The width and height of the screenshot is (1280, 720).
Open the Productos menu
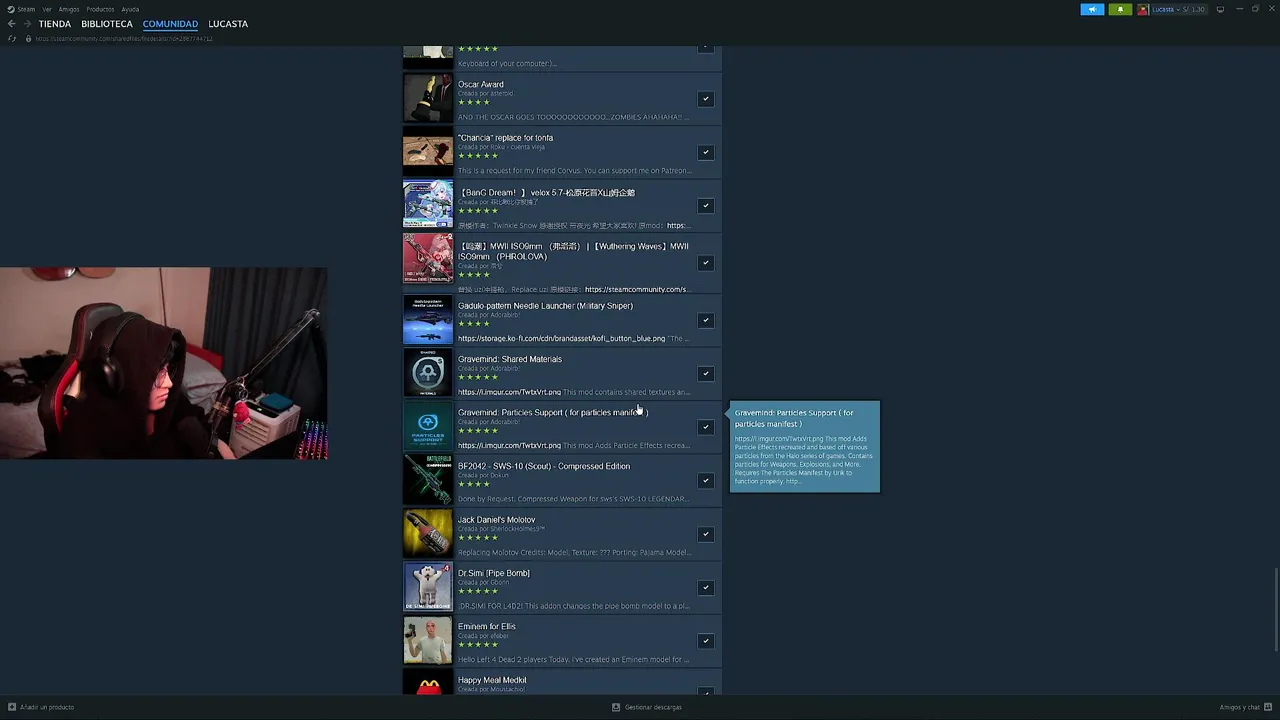(x=100, y=9)
